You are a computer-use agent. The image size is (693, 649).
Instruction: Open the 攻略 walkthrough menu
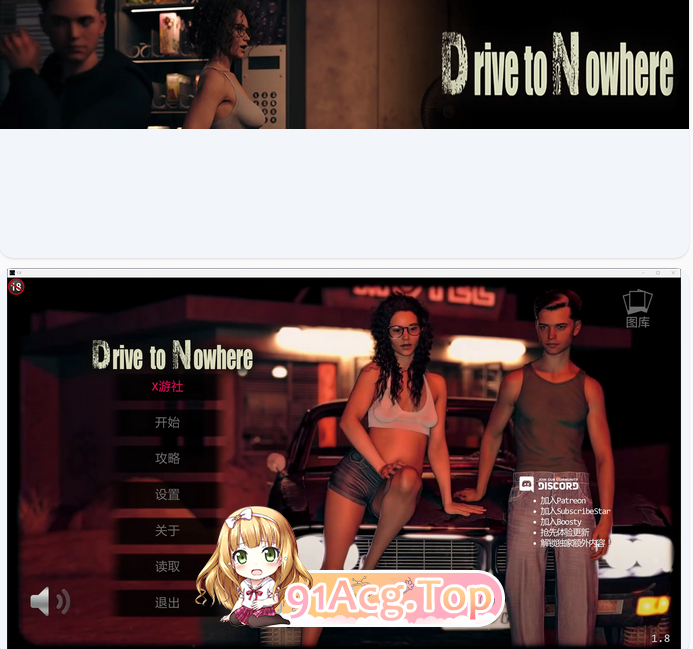pyautogui.click(x=168, y=458)
